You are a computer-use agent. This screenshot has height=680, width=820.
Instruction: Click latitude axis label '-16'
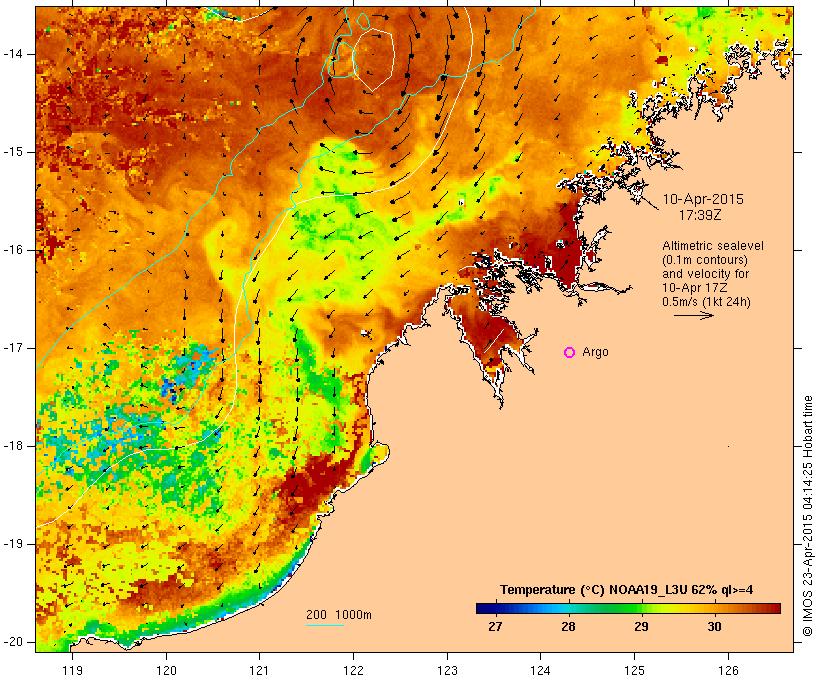(x=13, y=250)
